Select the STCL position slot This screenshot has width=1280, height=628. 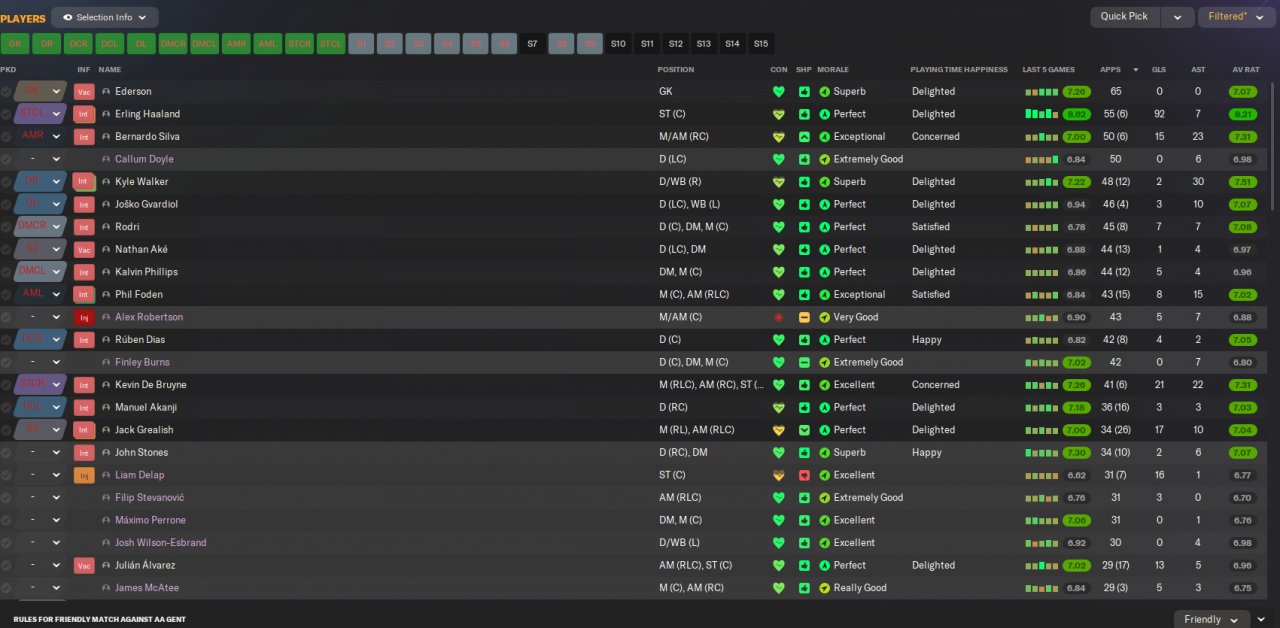(x=331, y=44)
